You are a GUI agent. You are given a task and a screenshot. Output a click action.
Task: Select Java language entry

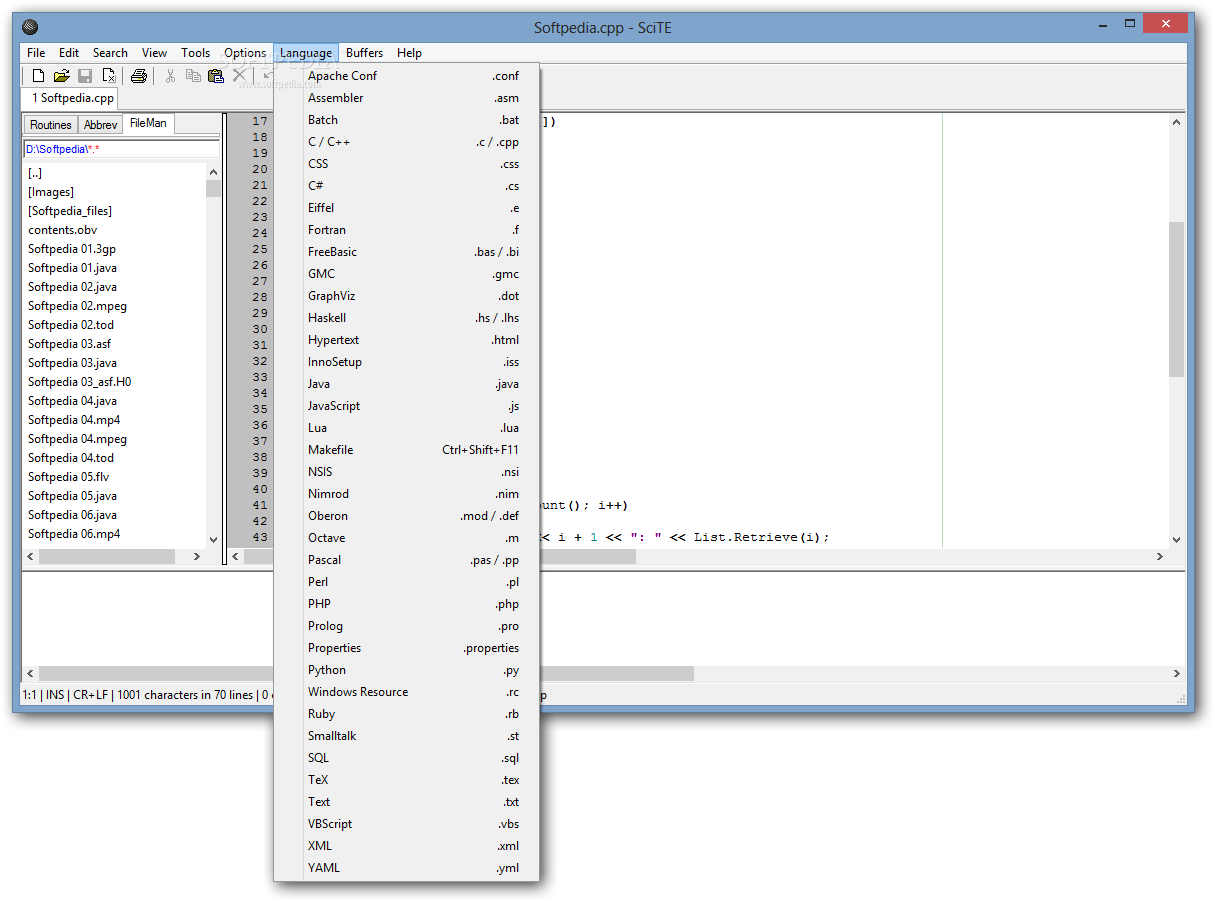click(407, 384)
